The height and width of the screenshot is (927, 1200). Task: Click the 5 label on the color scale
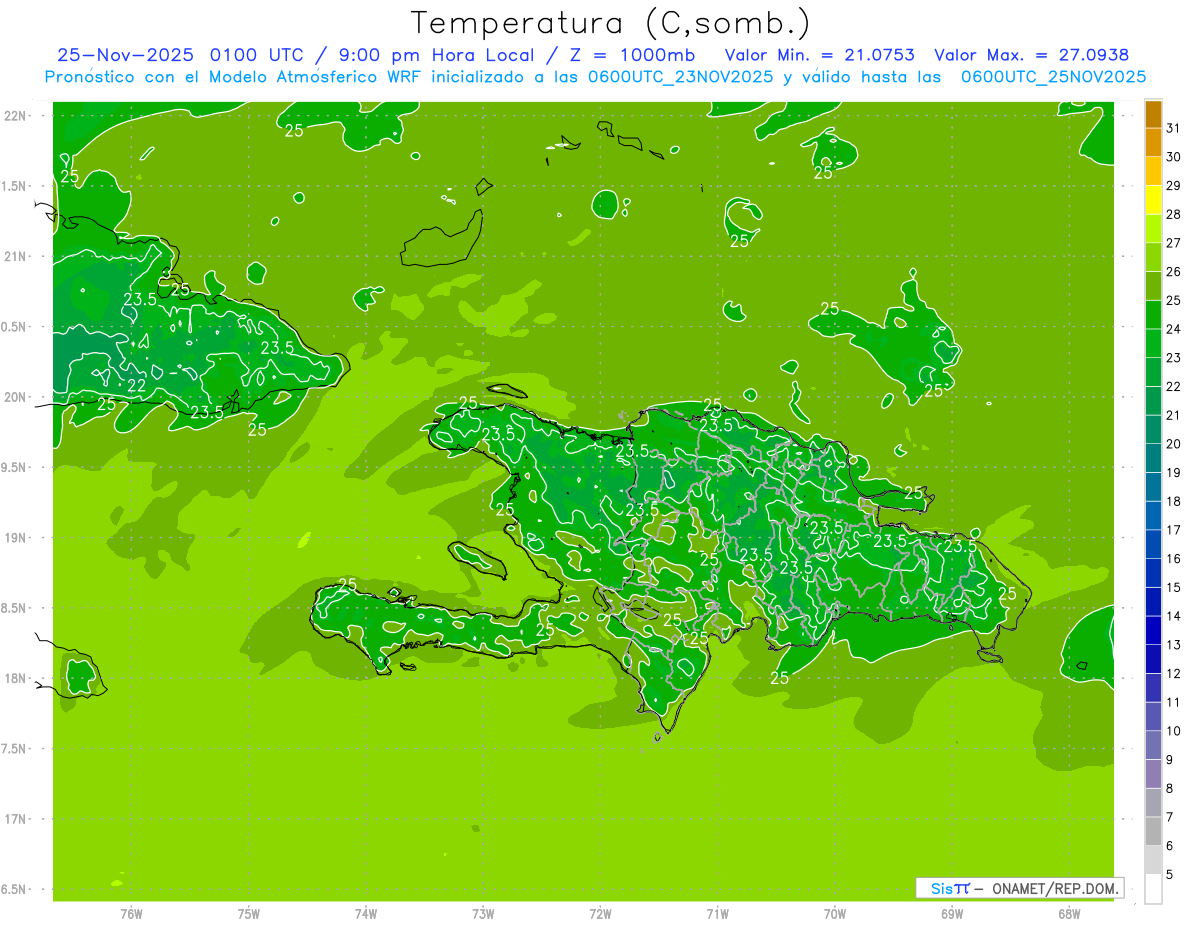click(x=1170, y=874)
